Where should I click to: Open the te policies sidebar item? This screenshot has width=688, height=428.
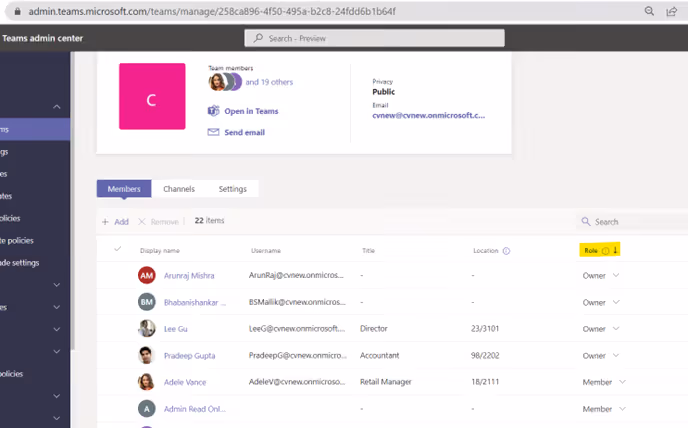17,241
